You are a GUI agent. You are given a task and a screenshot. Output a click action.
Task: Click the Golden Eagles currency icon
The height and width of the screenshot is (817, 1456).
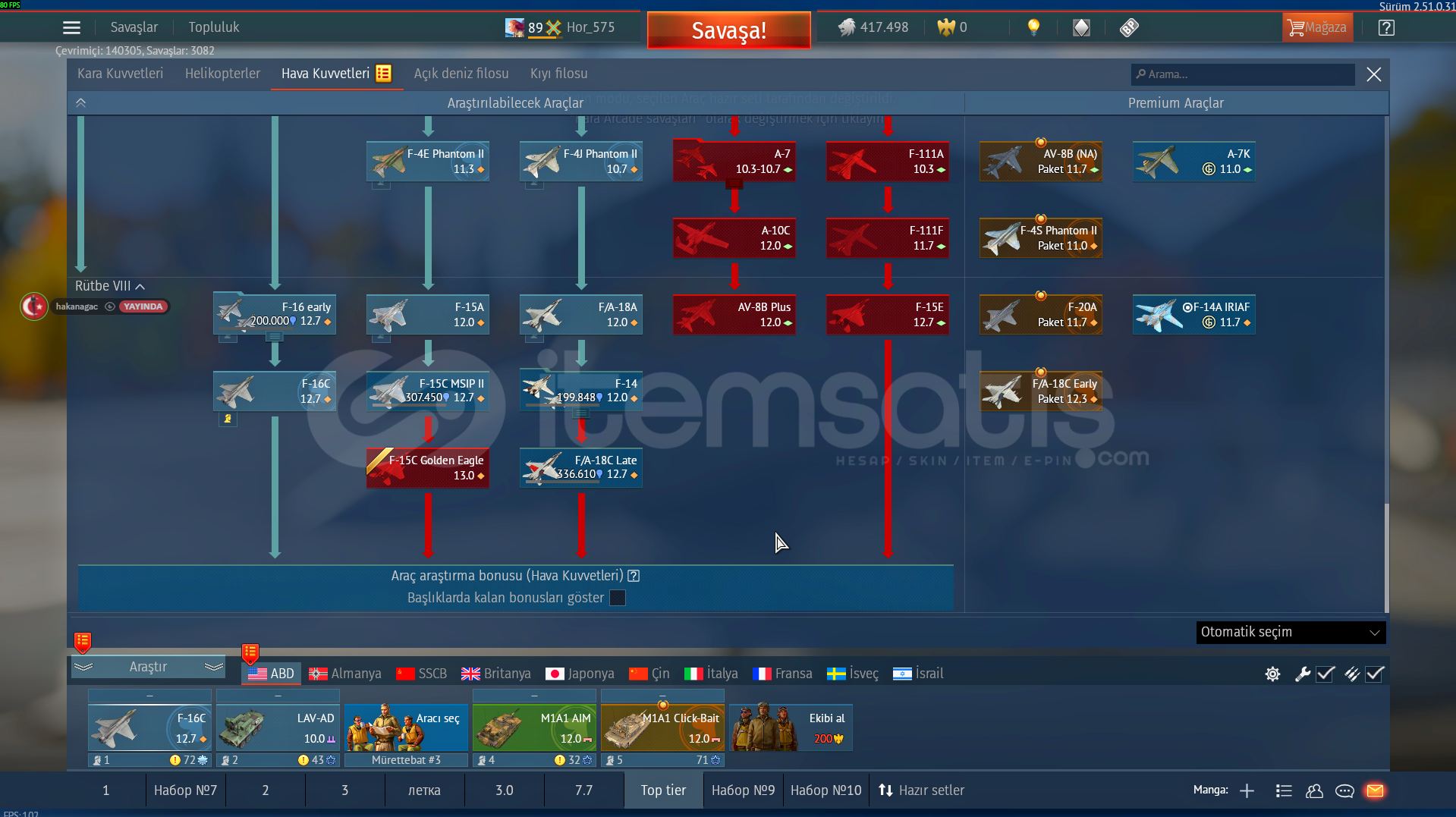945,27
